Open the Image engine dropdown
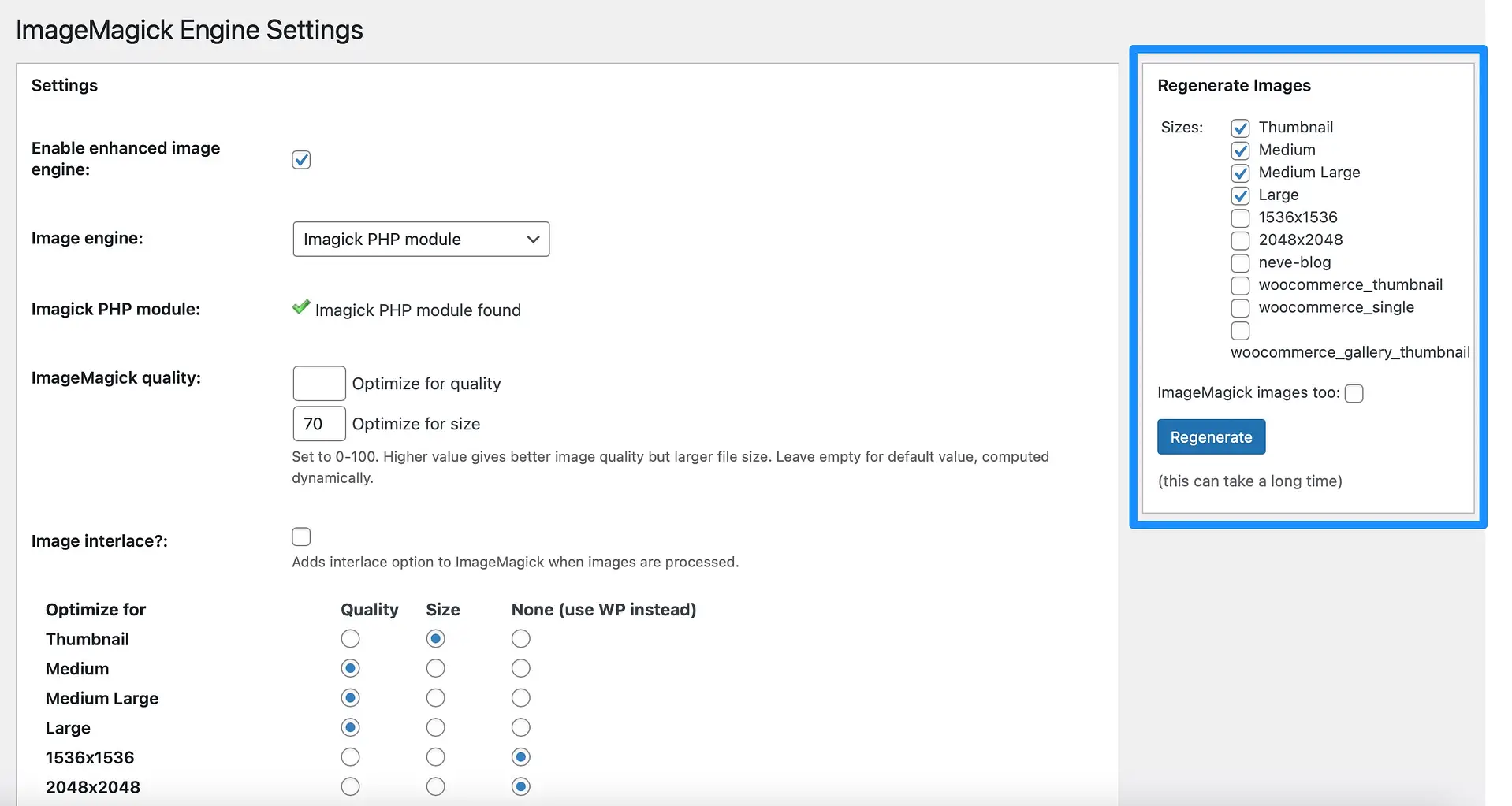 420,239
